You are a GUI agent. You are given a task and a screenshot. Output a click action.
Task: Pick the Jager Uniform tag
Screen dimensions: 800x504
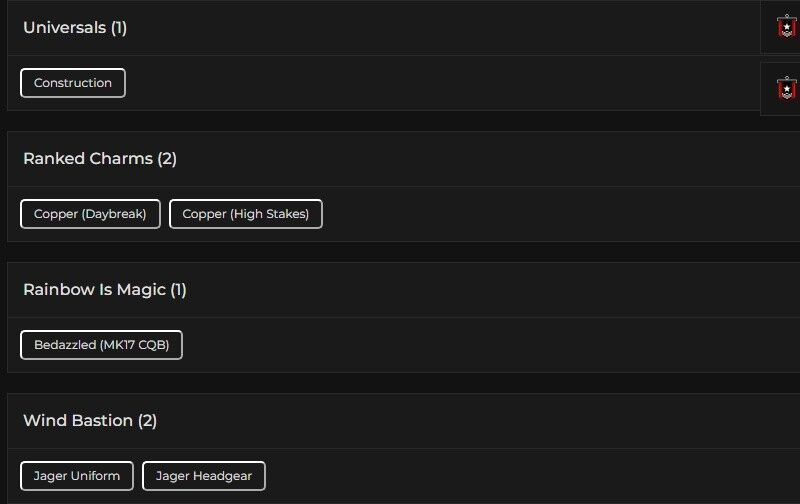point(77,476)
